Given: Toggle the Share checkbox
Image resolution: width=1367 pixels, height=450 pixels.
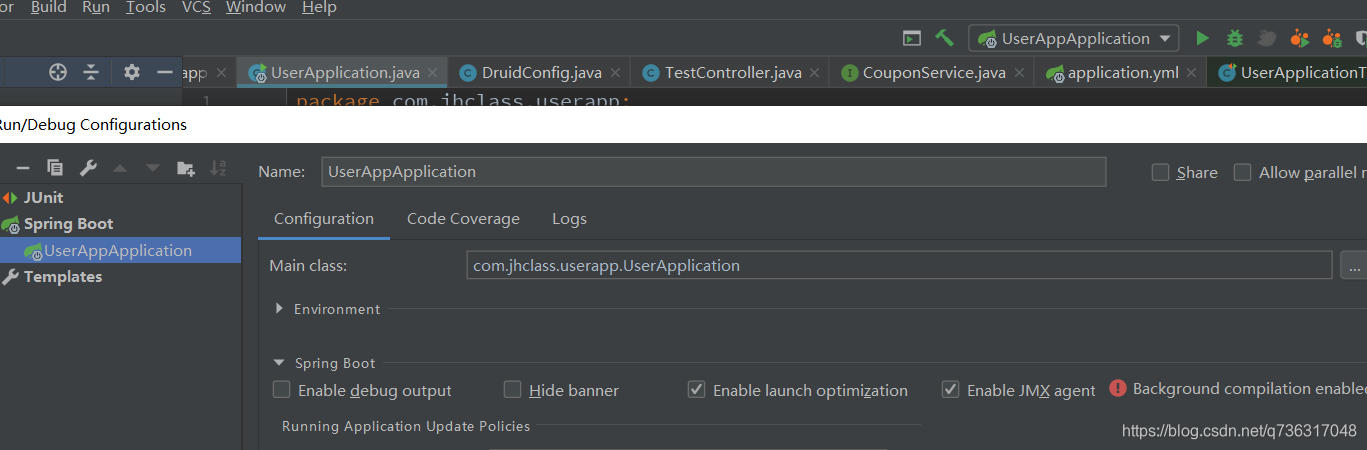Looking at the screenshot, I should click(1161, 172).
